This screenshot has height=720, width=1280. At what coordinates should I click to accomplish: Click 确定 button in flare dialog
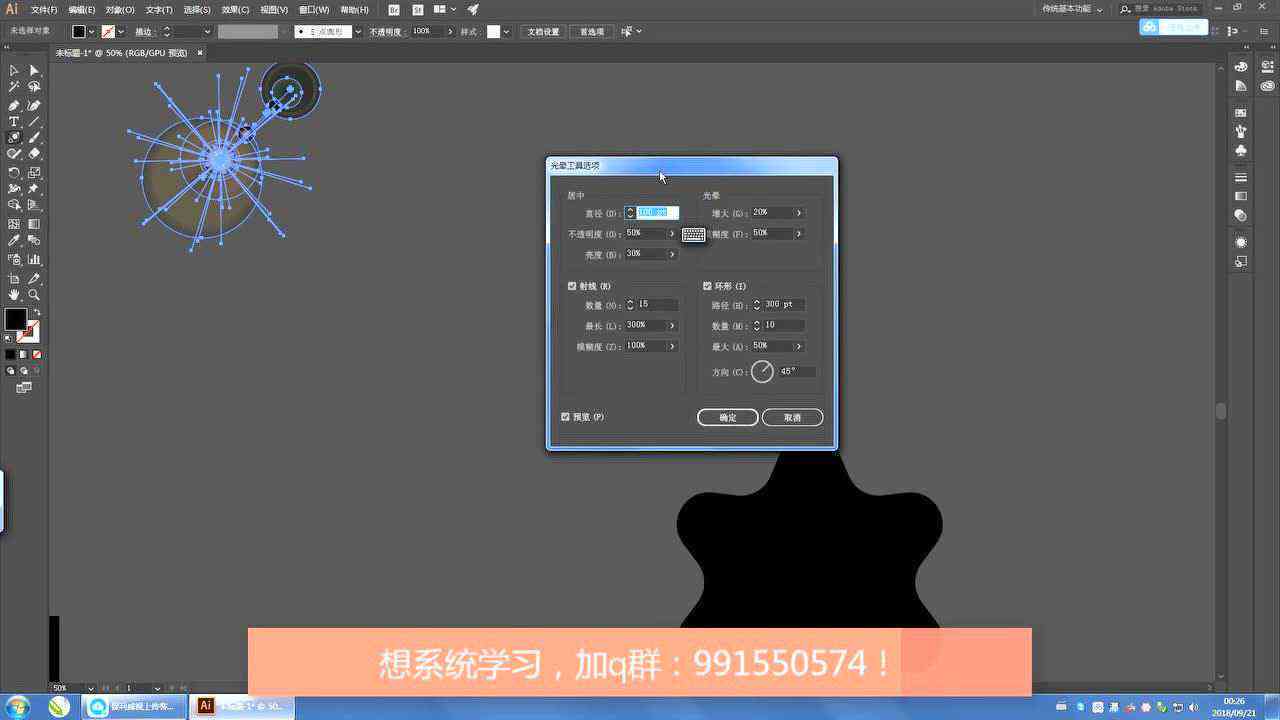[728, 417]
